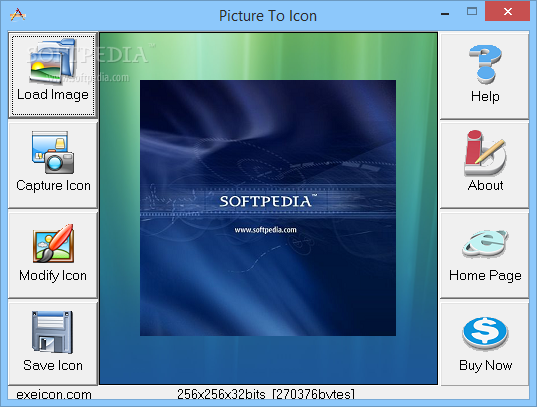Click the exeicon.com status bar text
Image resolution: width=537 pixels, height=407 pixels.
[x=54, y=394]
